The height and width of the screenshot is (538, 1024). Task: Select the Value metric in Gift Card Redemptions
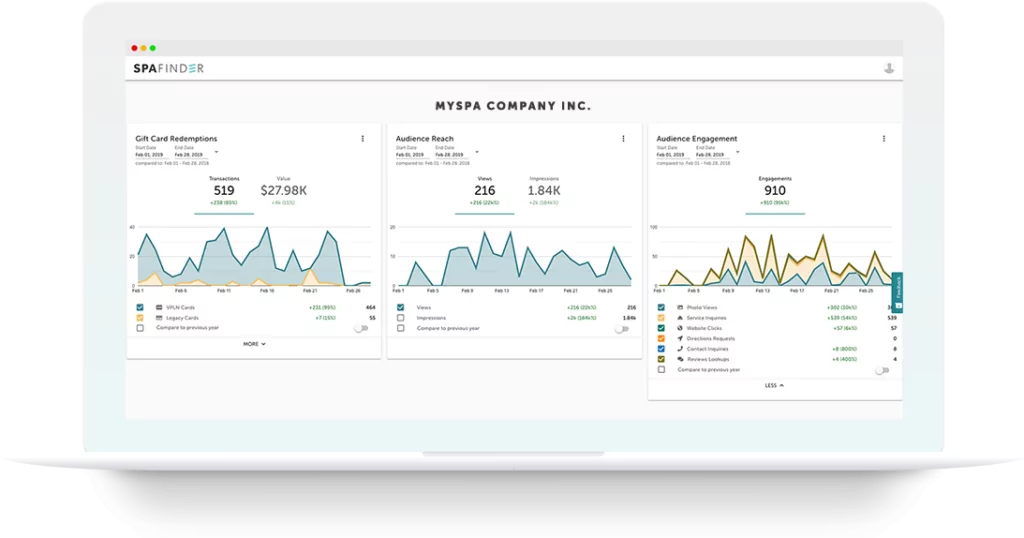tap(285, 190)
